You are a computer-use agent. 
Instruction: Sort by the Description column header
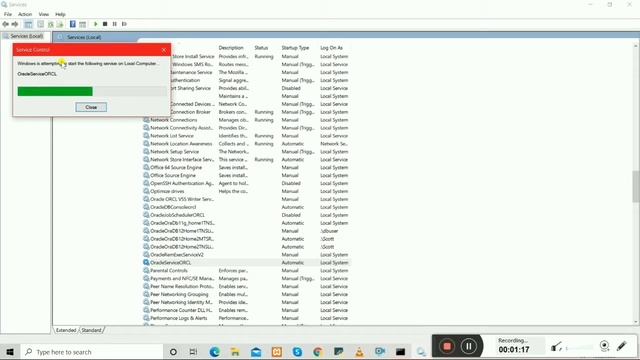point(231,48)
